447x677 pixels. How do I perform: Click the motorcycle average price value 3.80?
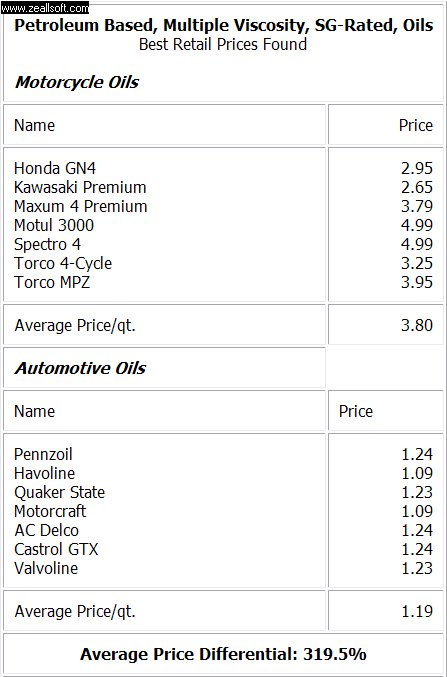(x=417, y=325)
